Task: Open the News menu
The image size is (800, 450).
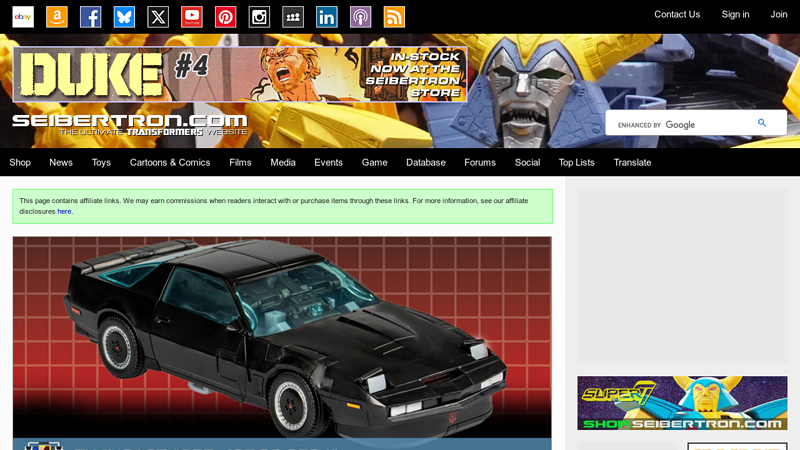Action: coord(61,162)
